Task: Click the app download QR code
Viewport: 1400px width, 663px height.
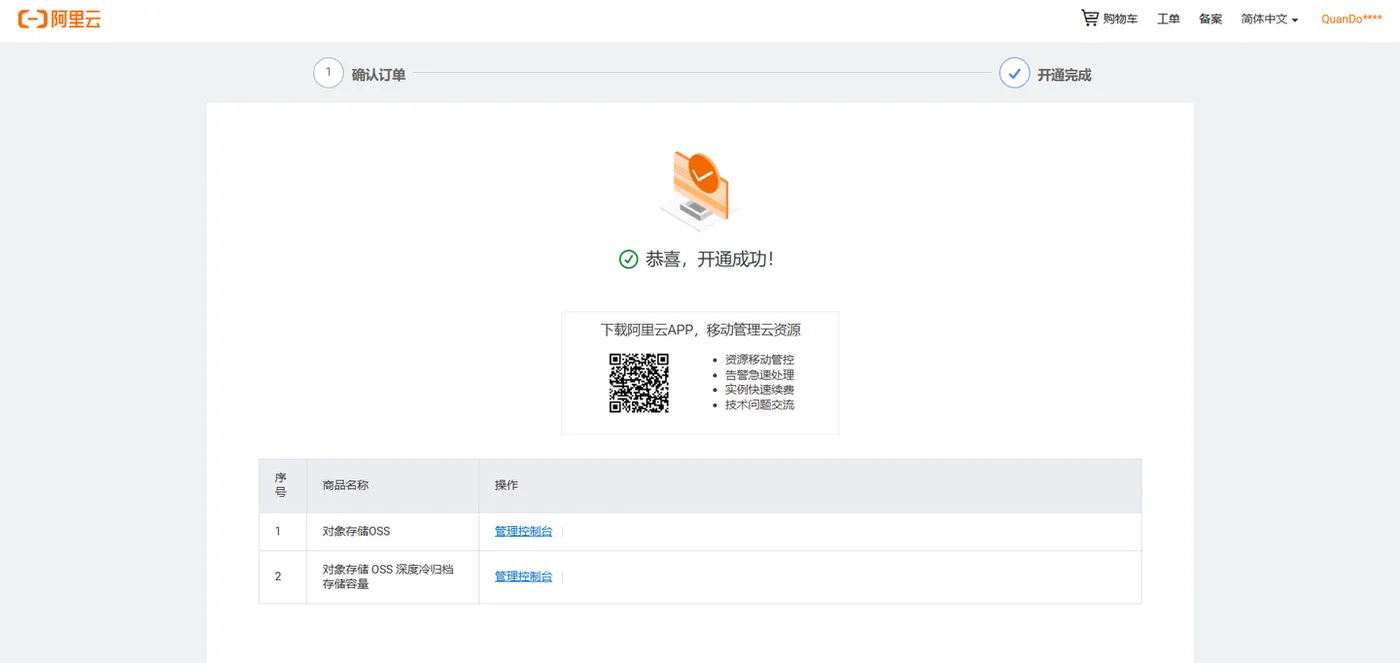Action: 639,383
